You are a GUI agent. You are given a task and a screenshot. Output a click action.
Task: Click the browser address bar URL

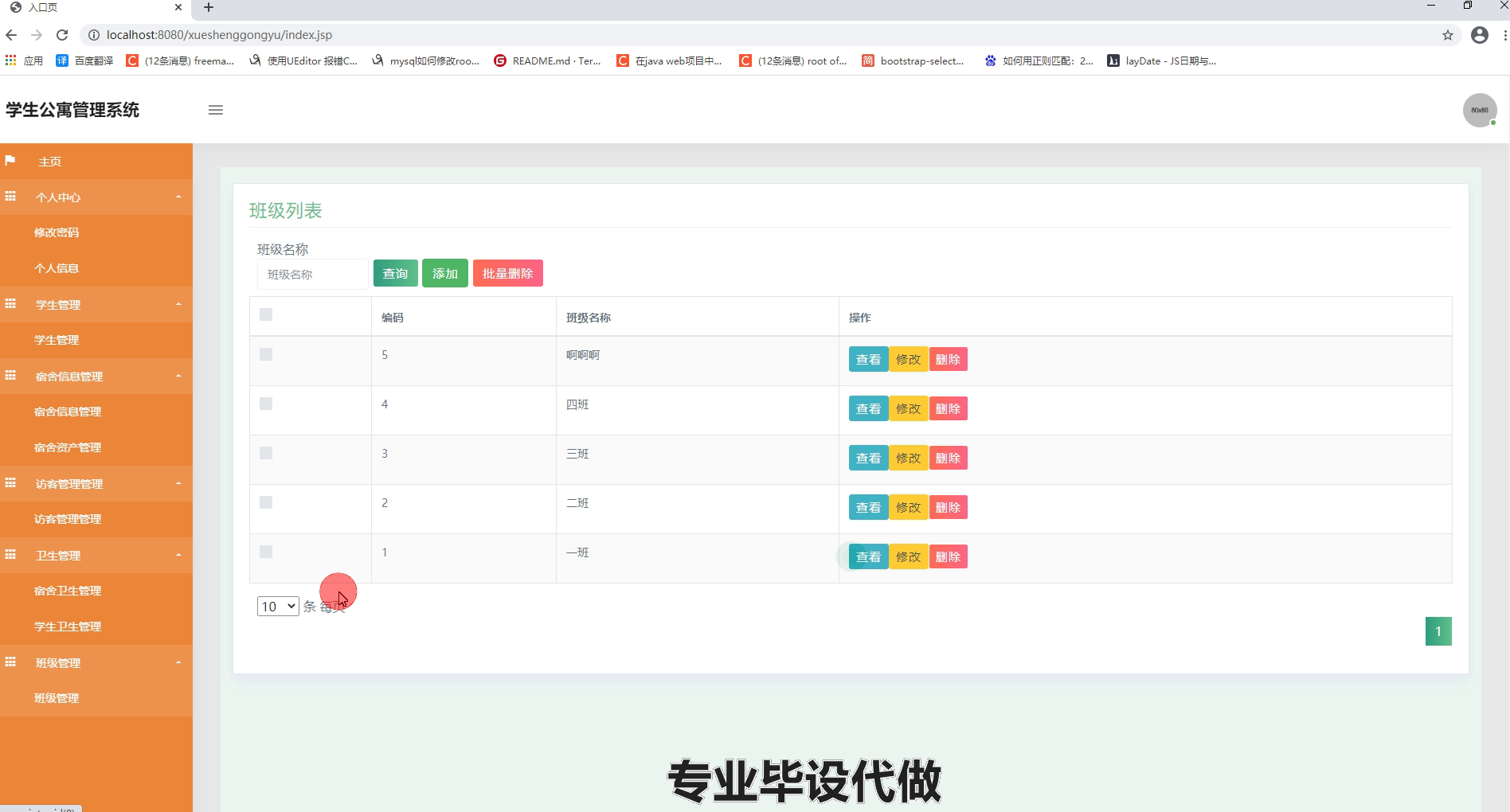tap(219, 35)
